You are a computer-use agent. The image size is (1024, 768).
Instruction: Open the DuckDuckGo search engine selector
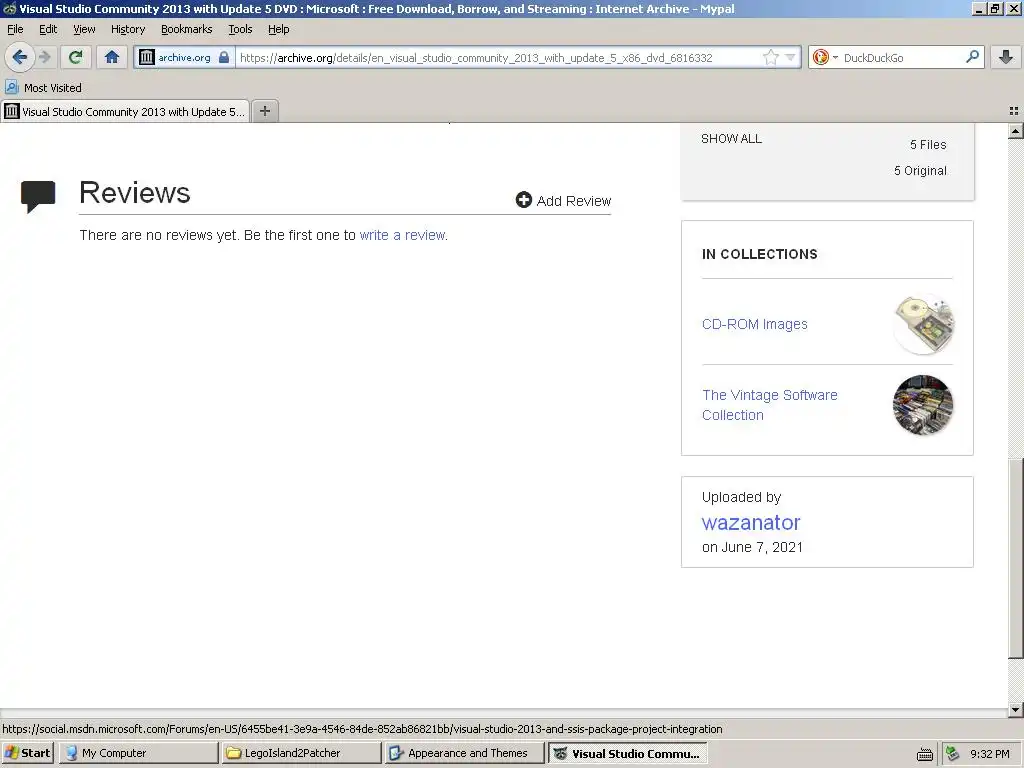(x=824, y=57)
